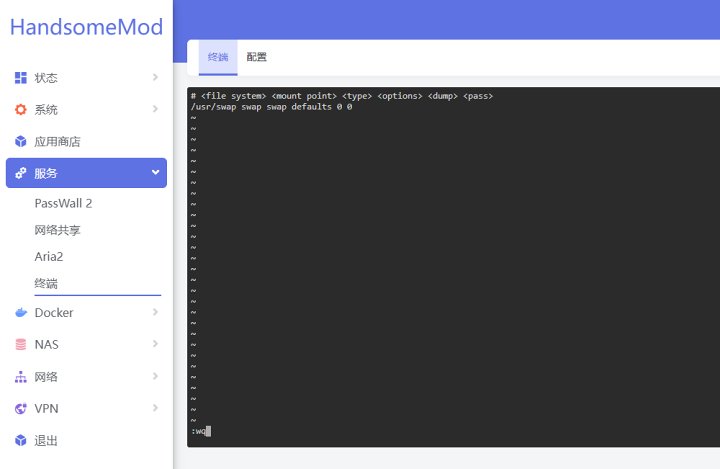This screenshot has height=469, width=720.
Task: Click the VPN globe icon
Action: tap(21, 408)
